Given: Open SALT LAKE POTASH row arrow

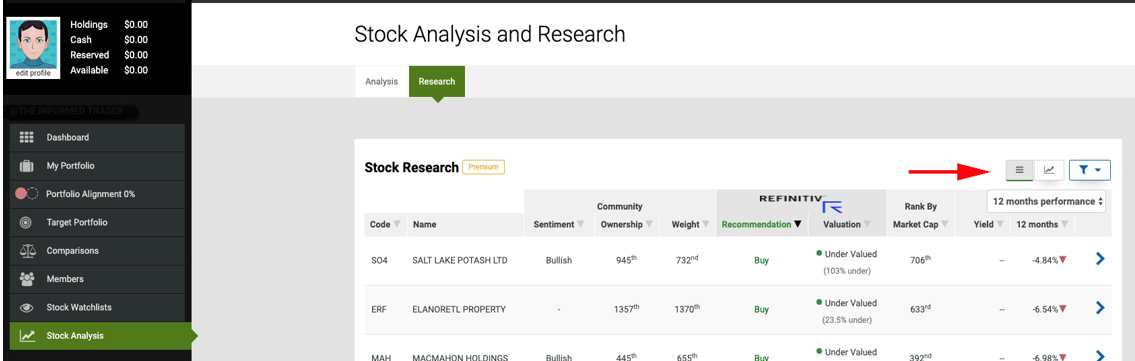Looking at the screenshot, I should [x=1101, y=258].
